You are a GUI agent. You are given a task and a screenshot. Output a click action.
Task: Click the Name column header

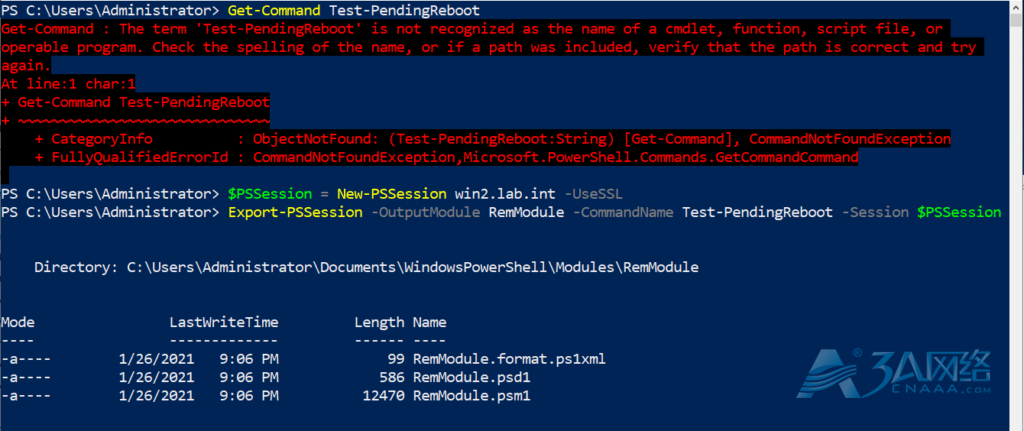(430, 322)
